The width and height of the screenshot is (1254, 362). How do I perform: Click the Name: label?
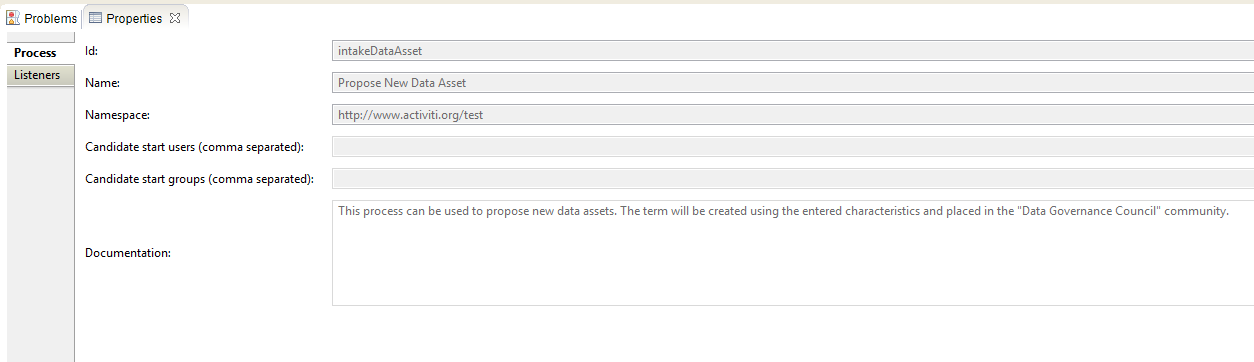click(102, 83)
